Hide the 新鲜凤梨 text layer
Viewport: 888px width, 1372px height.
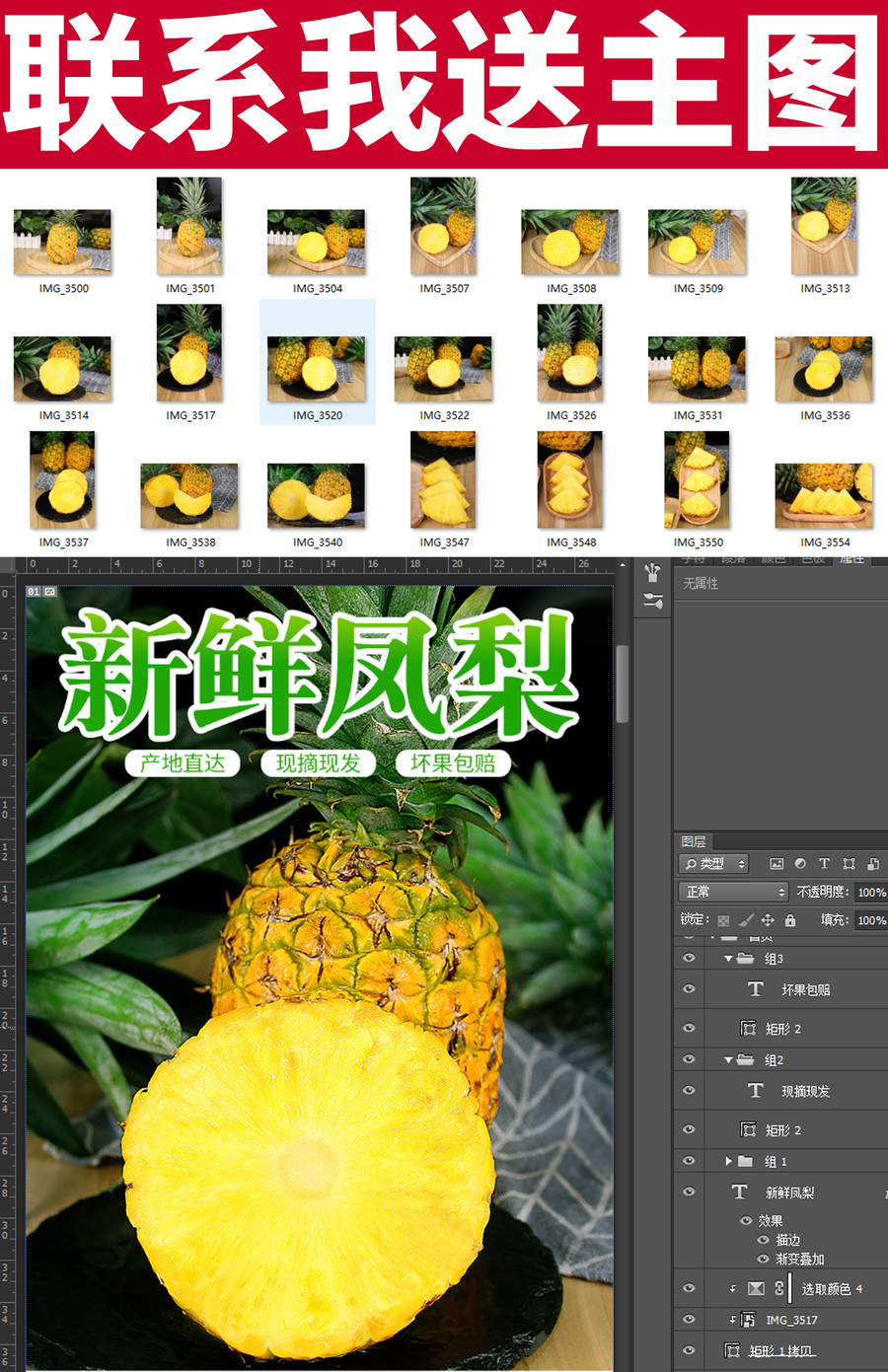click(x=689, y=1192)
